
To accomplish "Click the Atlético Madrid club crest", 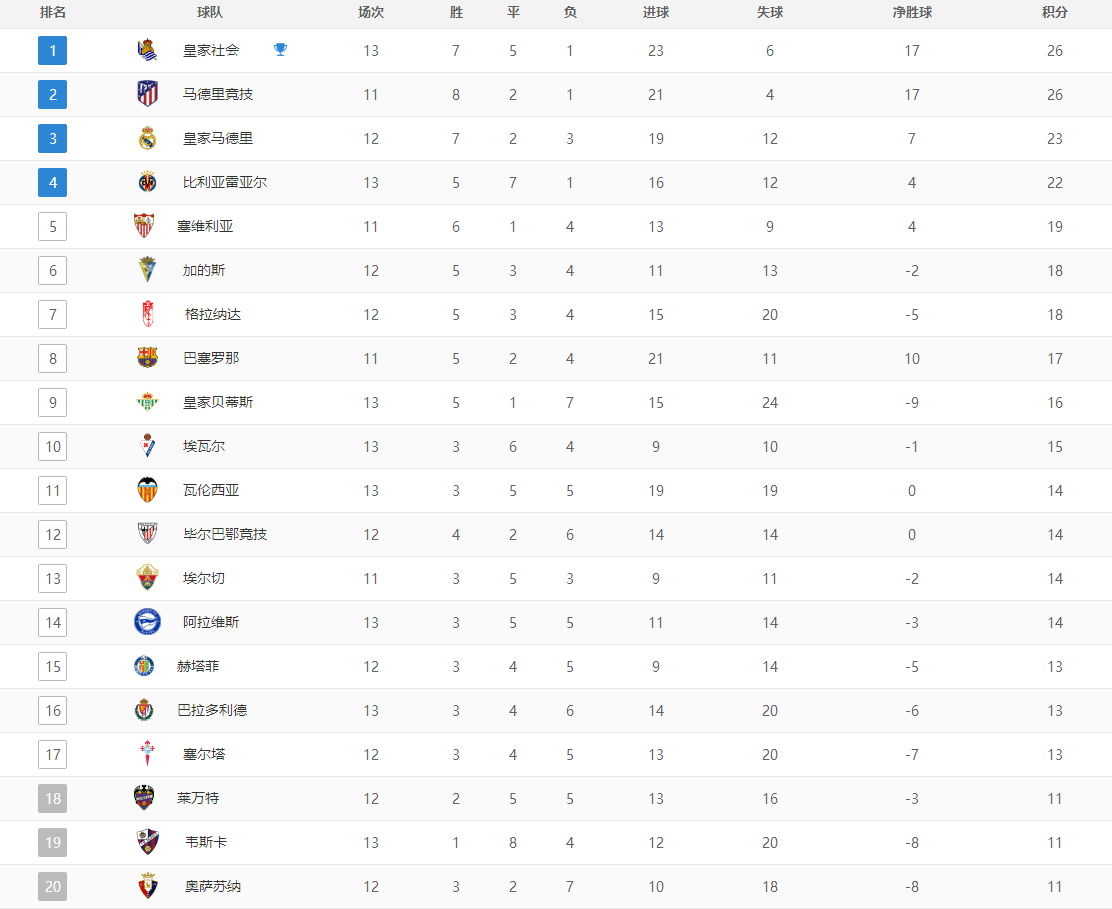I will tap(147, 94).
